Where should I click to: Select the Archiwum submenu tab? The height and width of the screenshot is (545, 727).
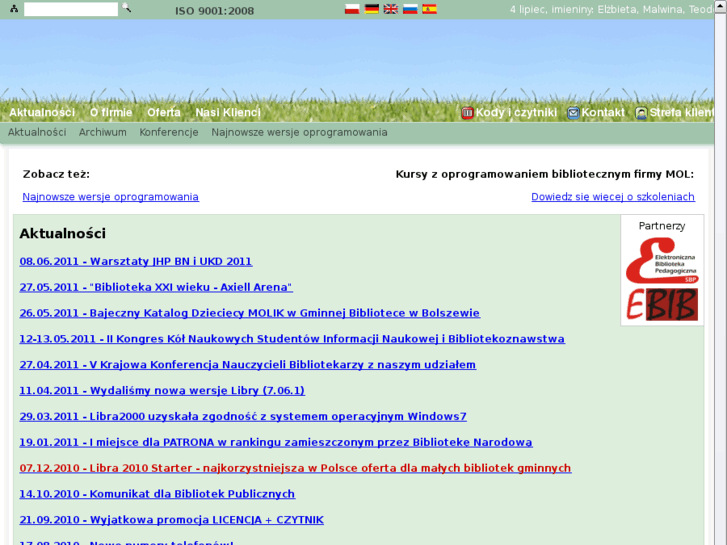pos(102,132)
